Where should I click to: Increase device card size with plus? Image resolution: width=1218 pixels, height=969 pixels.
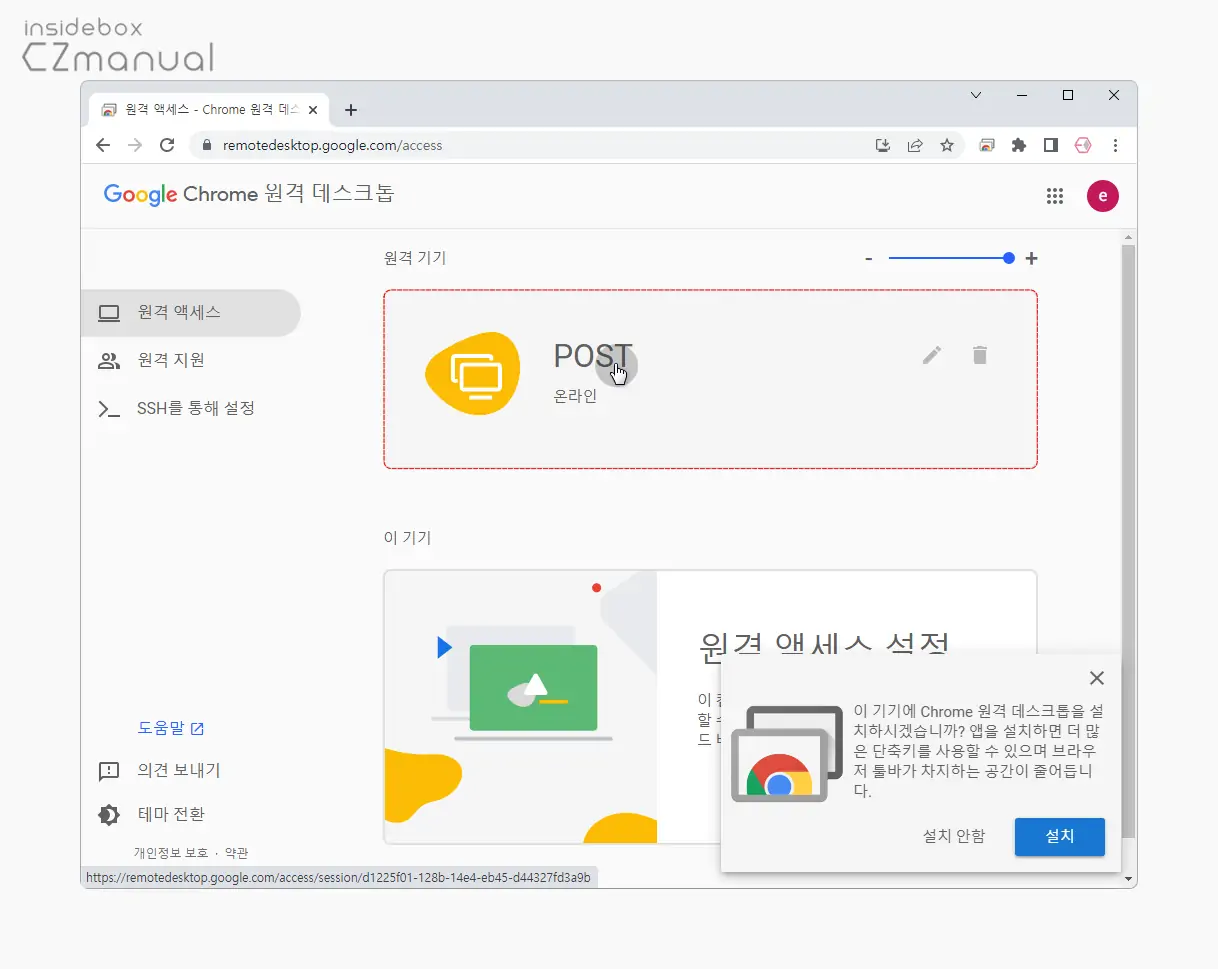pyautogui.click(x=1032, y=259)
